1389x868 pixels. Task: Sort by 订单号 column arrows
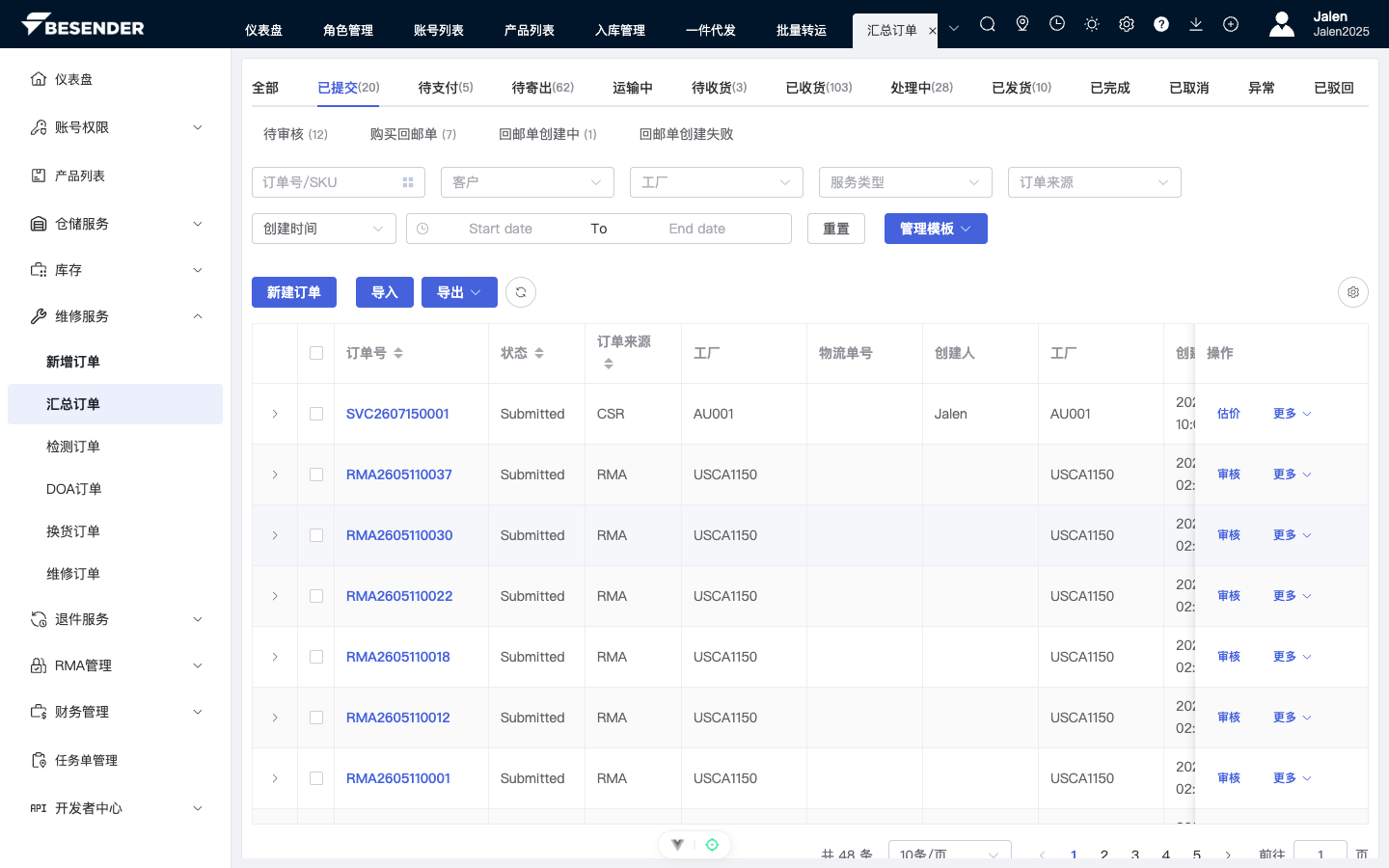click(x=398, y=353)
